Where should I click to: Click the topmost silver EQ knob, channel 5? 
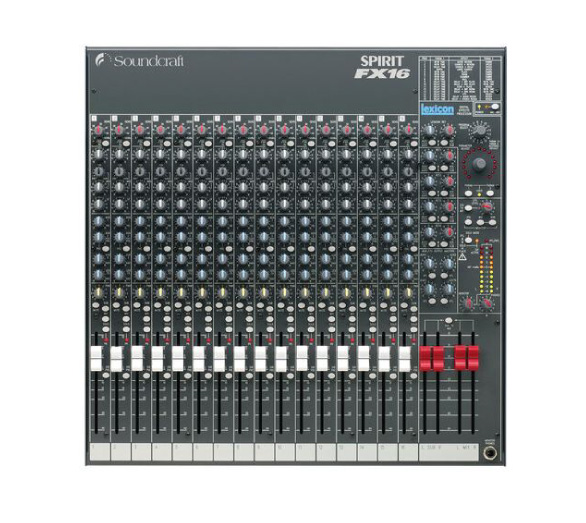pos(181,154)
